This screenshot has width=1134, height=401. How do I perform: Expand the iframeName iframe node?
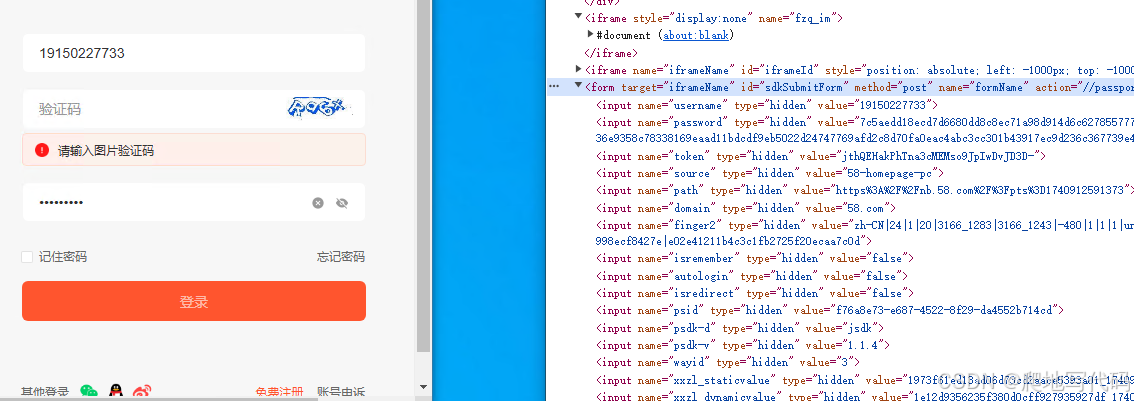(579, 69)
